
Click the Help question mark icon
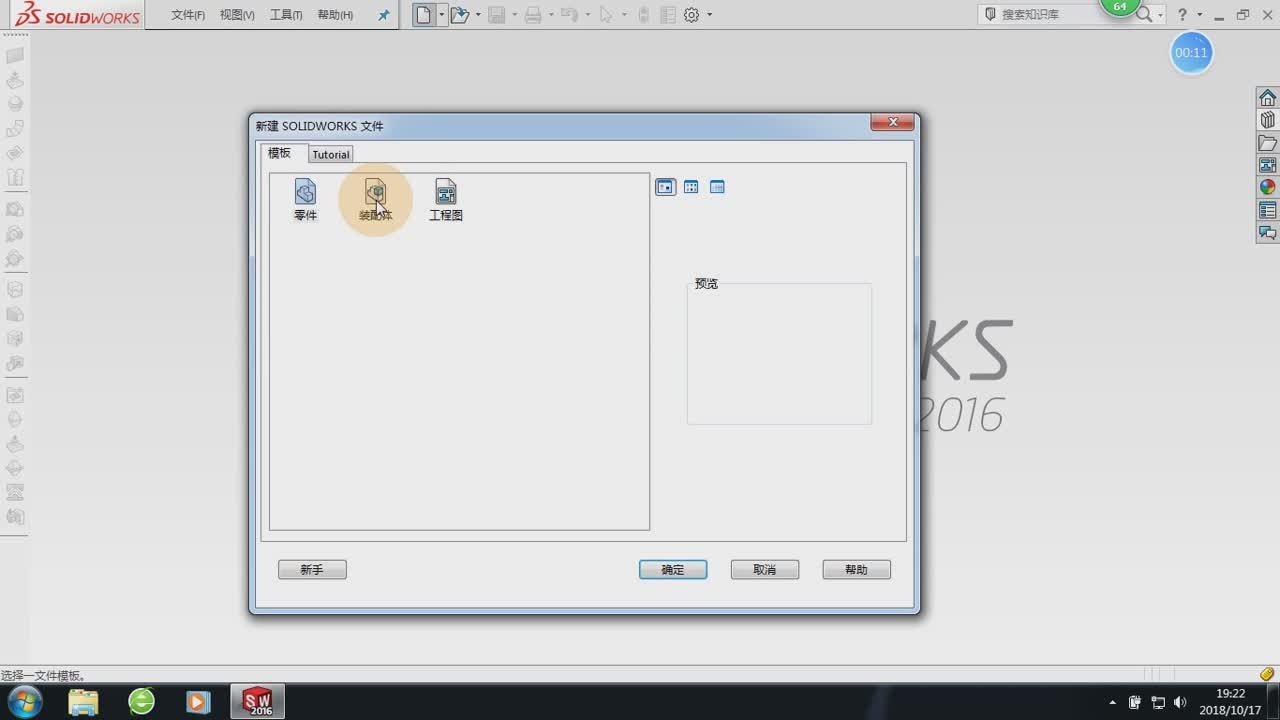pyautogui.click(x=1182, y=15)
